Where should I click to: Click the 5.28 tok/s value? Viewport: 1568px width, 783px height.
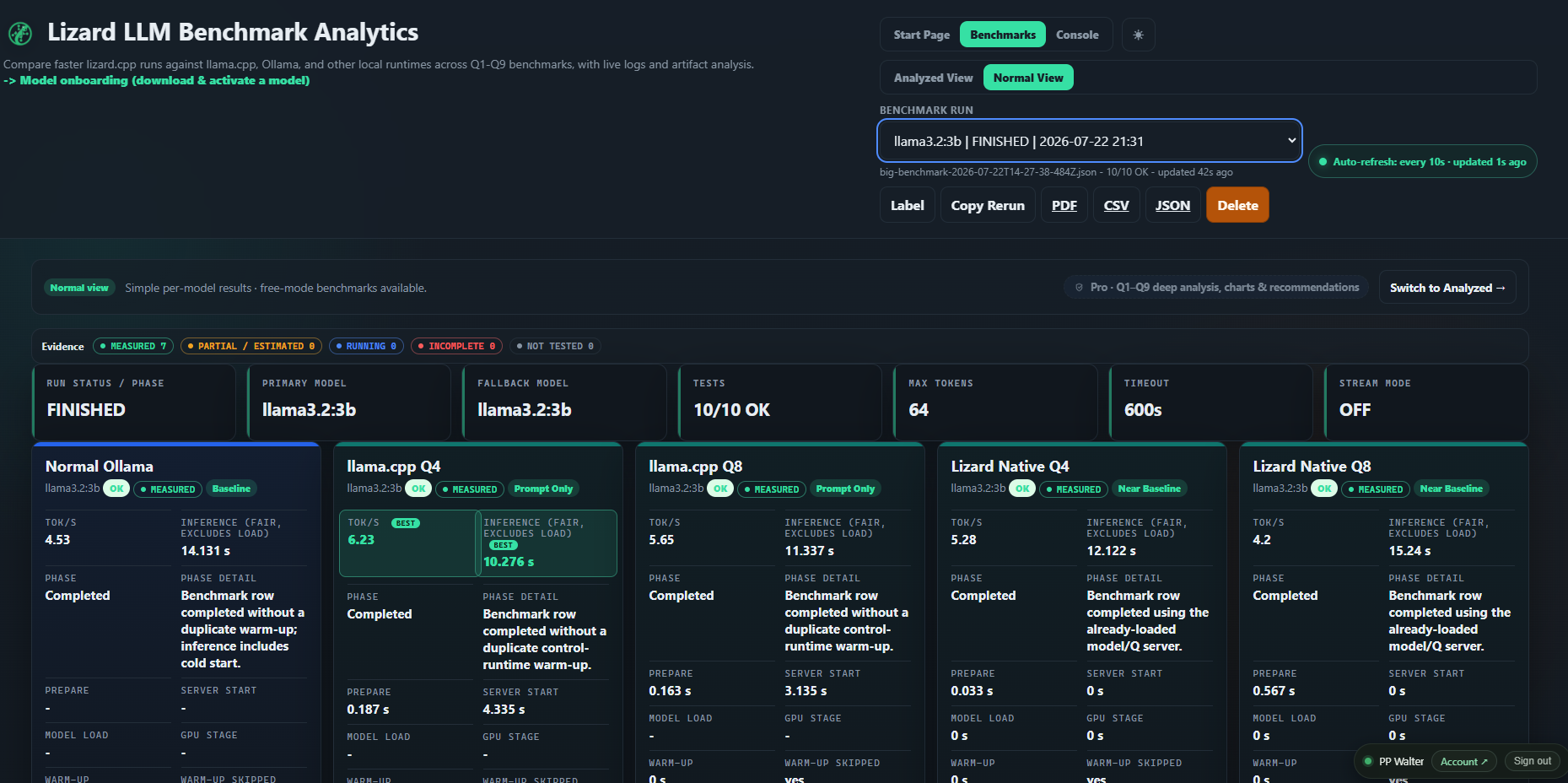coord(963,540)
